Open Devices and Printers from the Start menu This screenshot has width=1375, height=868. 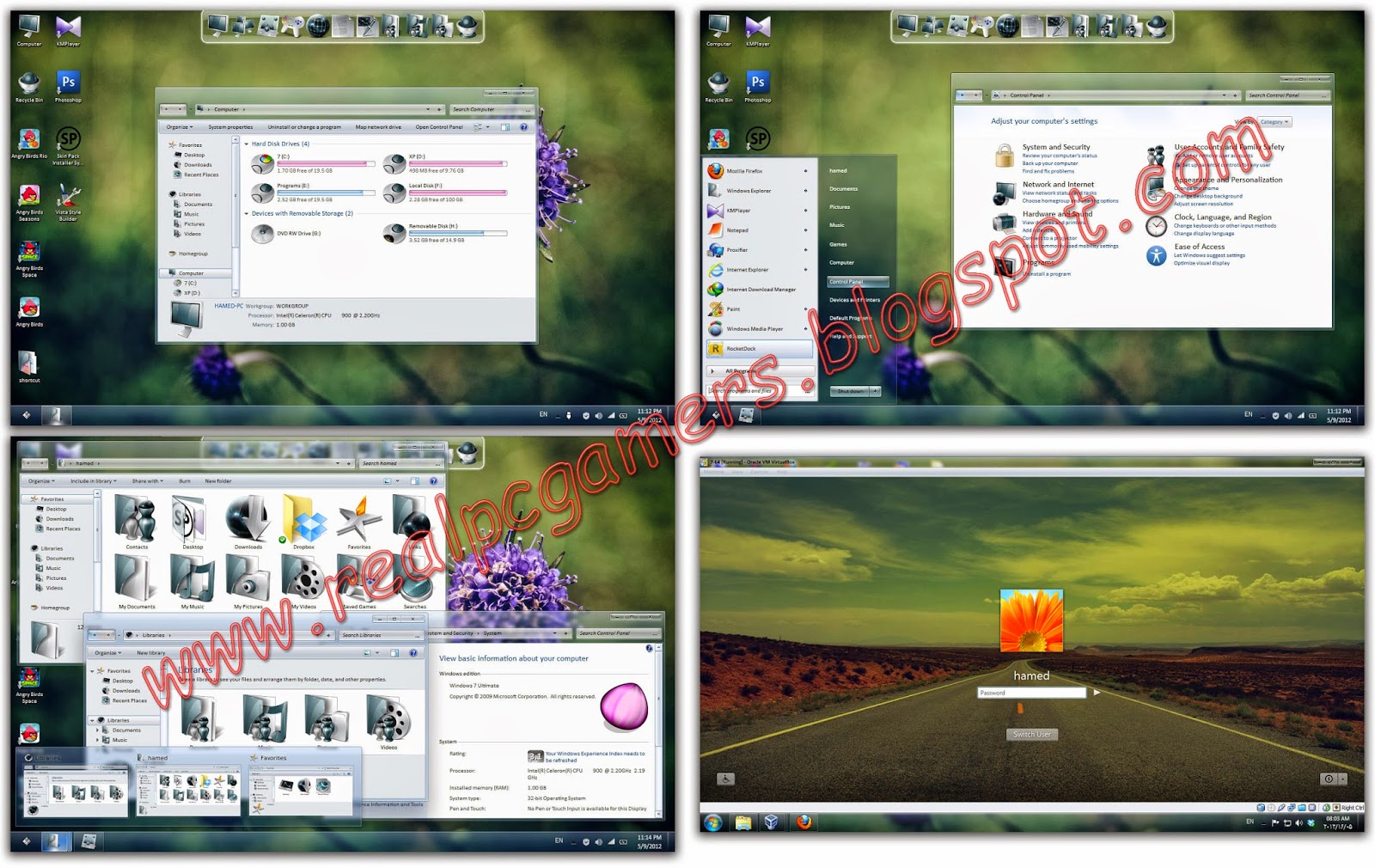[855, 300]
